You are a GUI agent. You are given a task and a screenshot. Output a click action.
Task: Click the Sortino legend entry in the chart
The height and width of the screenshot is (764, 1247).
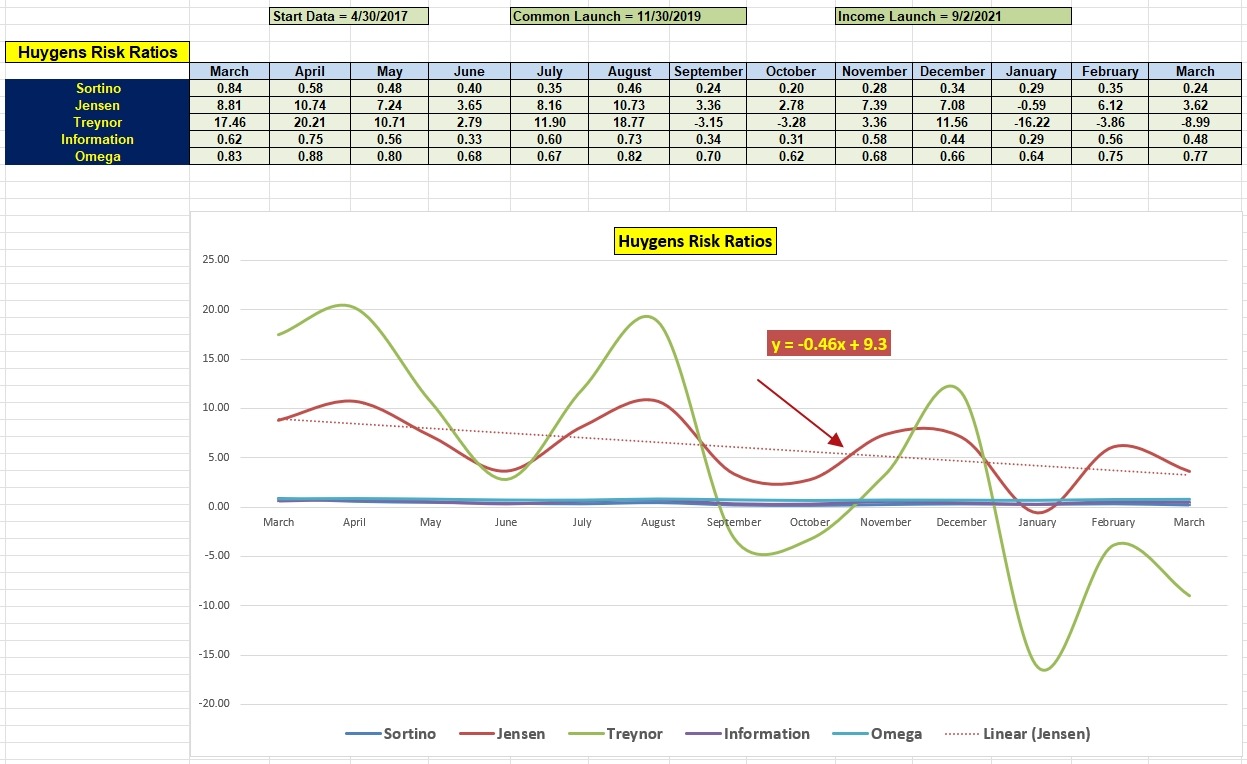(x=391, y=734)
